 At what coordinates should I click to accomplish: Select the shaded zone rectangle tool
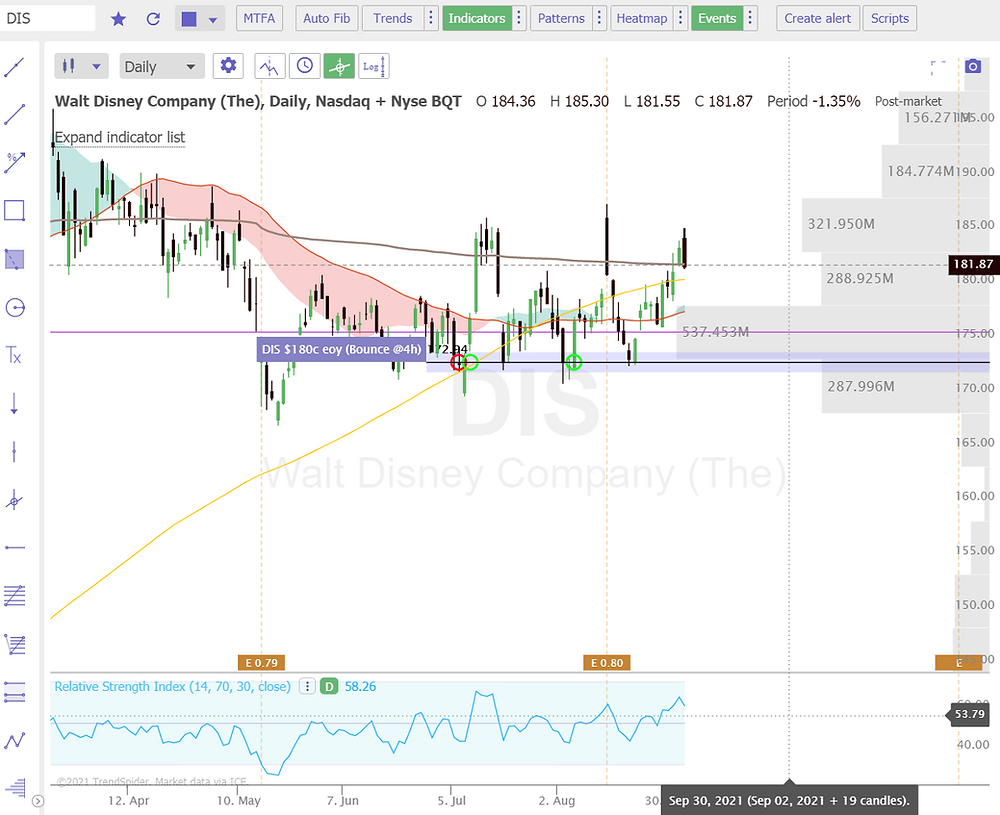[14, 259]
